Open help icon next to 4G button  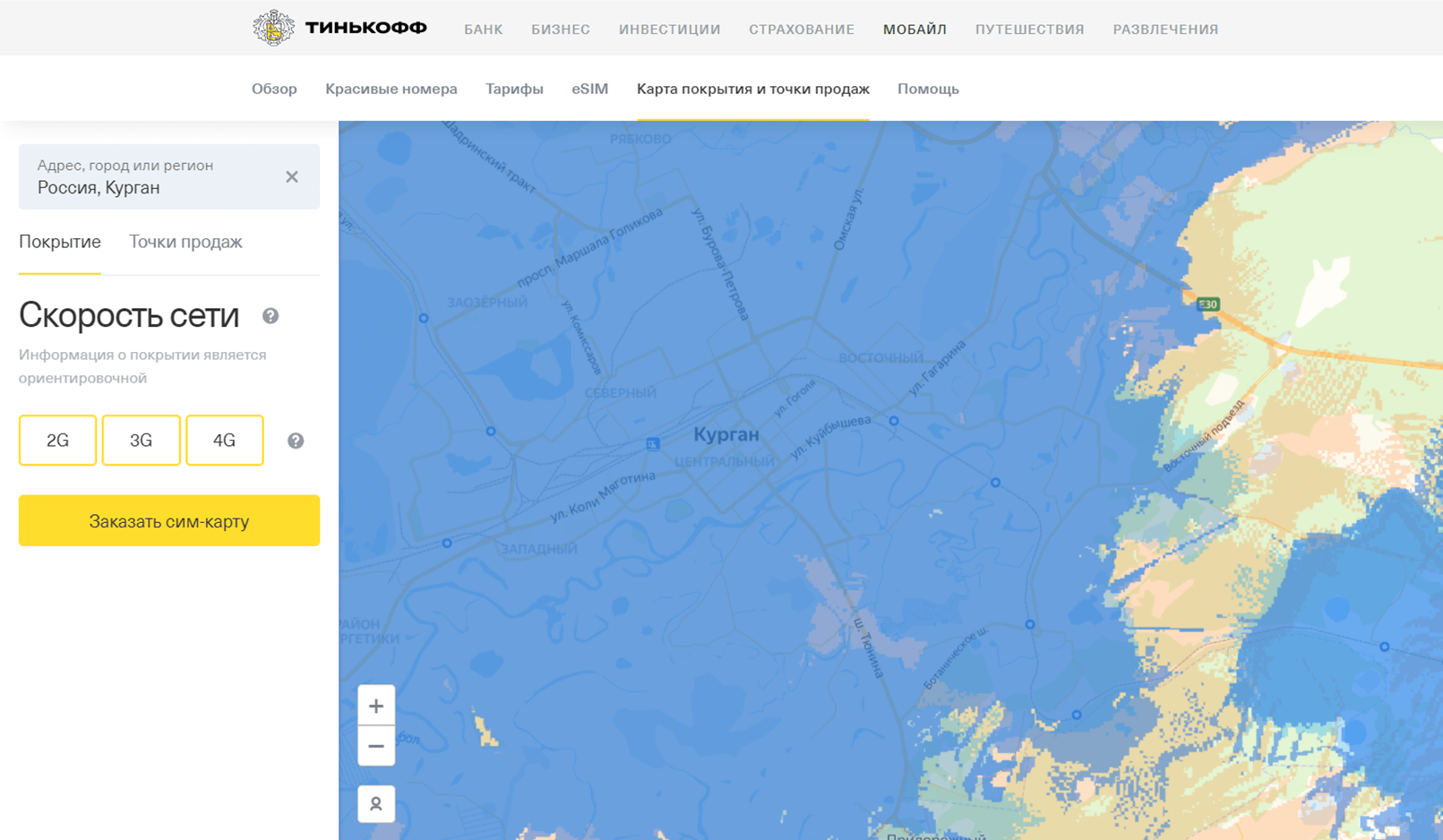click(x=296, y=441)
